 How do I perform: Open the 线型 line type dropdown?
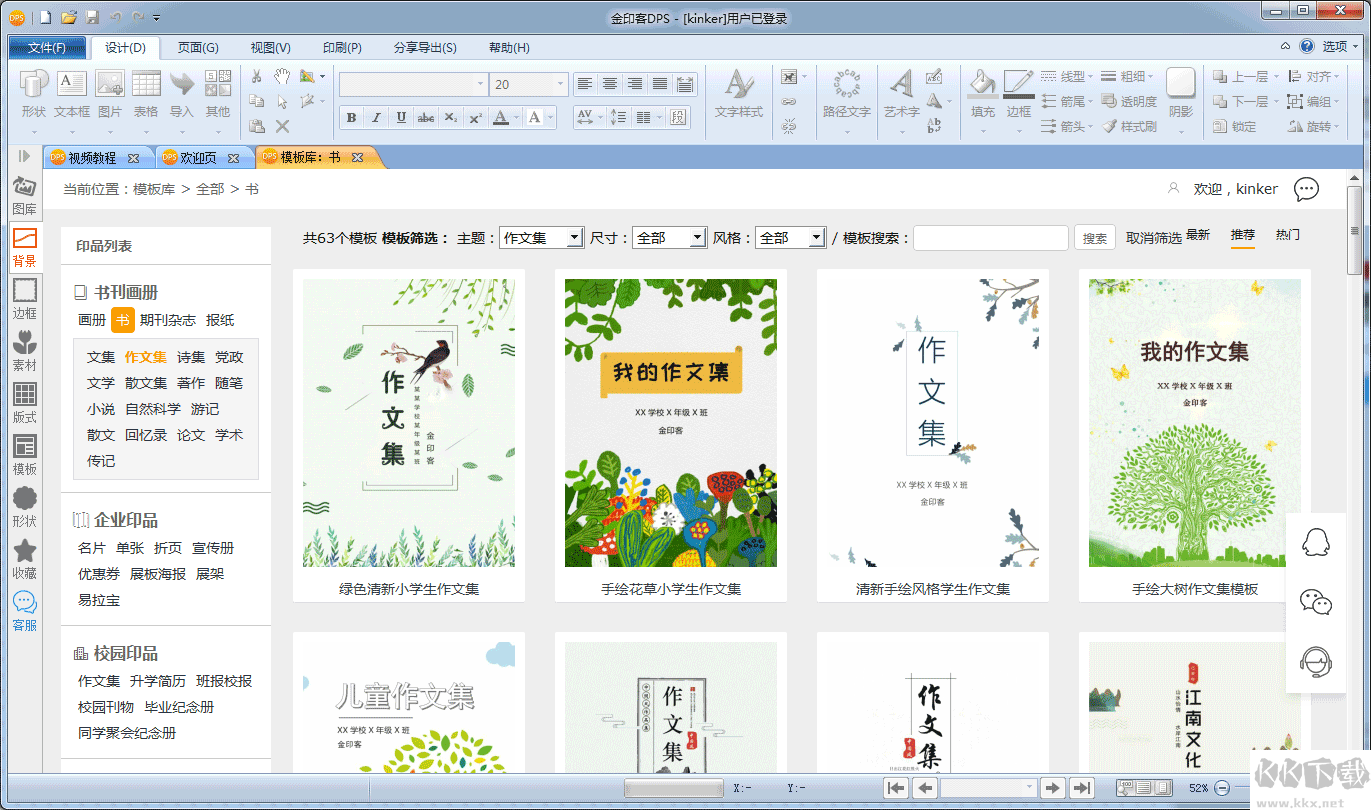pyautogui.click(x=1068, y=76)
